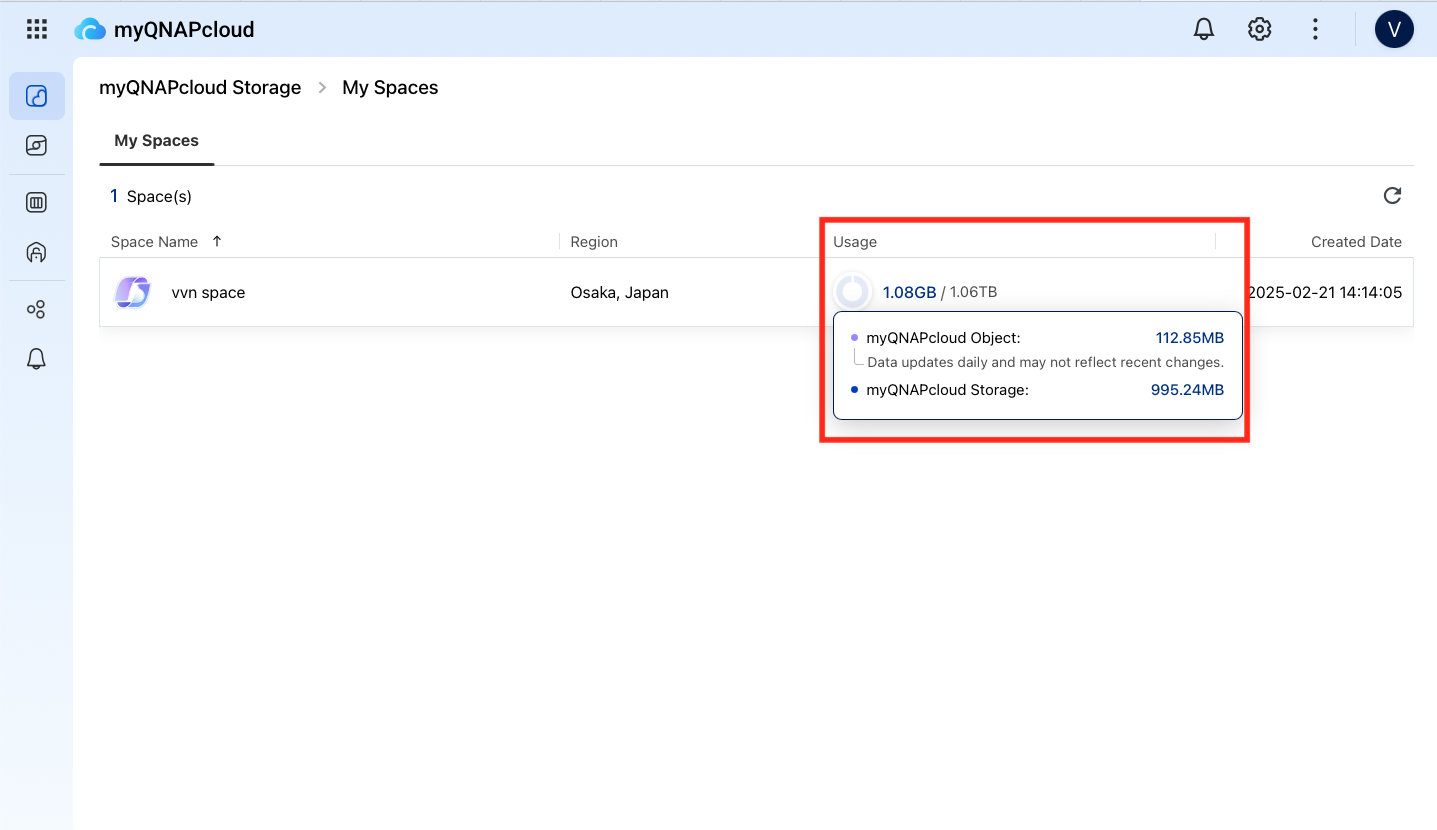Open the sidebar three-circles icon
1437x830 pixels.
(x=37, y=310)
